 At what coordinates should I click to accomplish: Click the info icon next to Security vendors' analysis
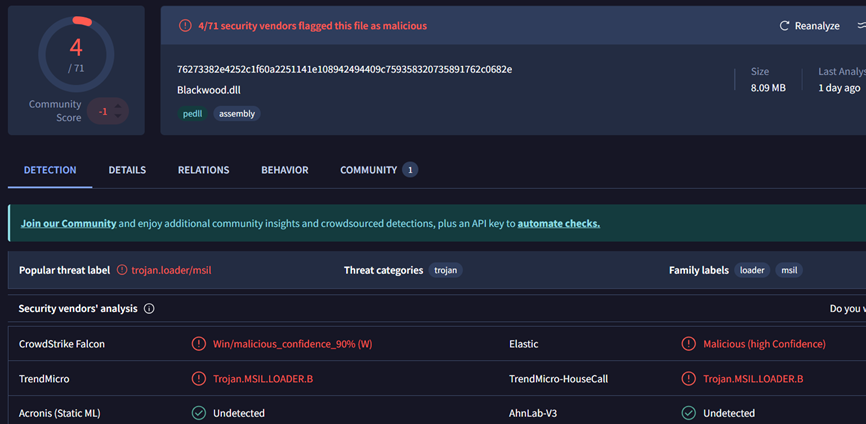click(x=149, y=309)
